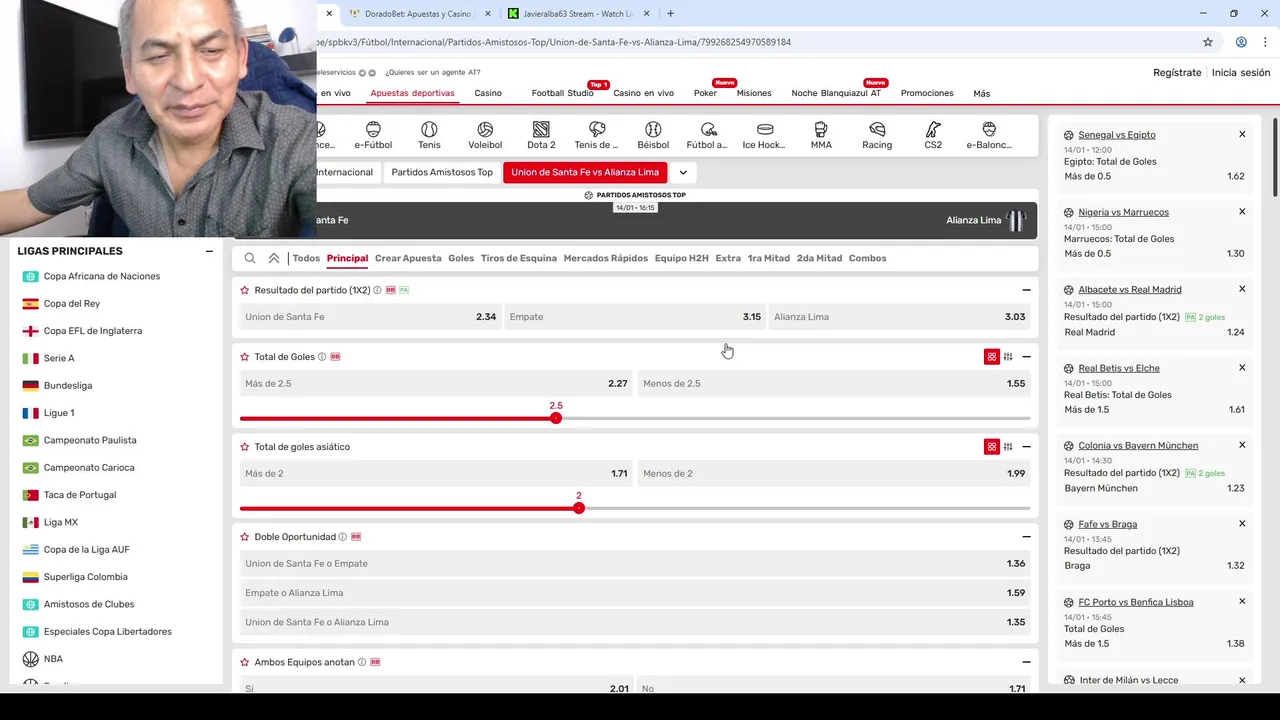Show info for Resultado del partido market
The height and width of the screenshot is (720, 1280).
click(x=377, y=290)
